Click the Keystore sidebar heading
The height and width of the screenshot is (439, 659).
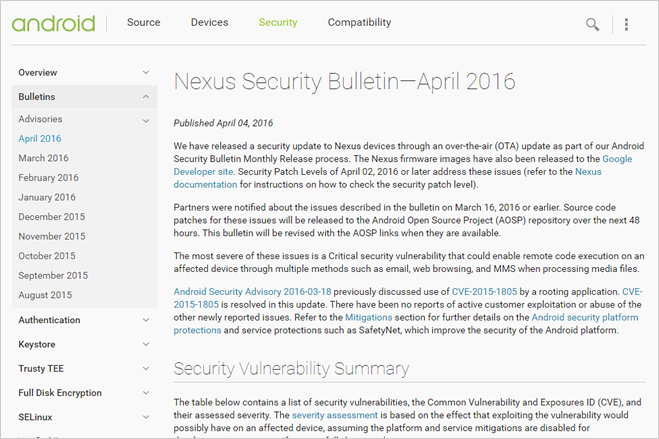tap(37, 344)
